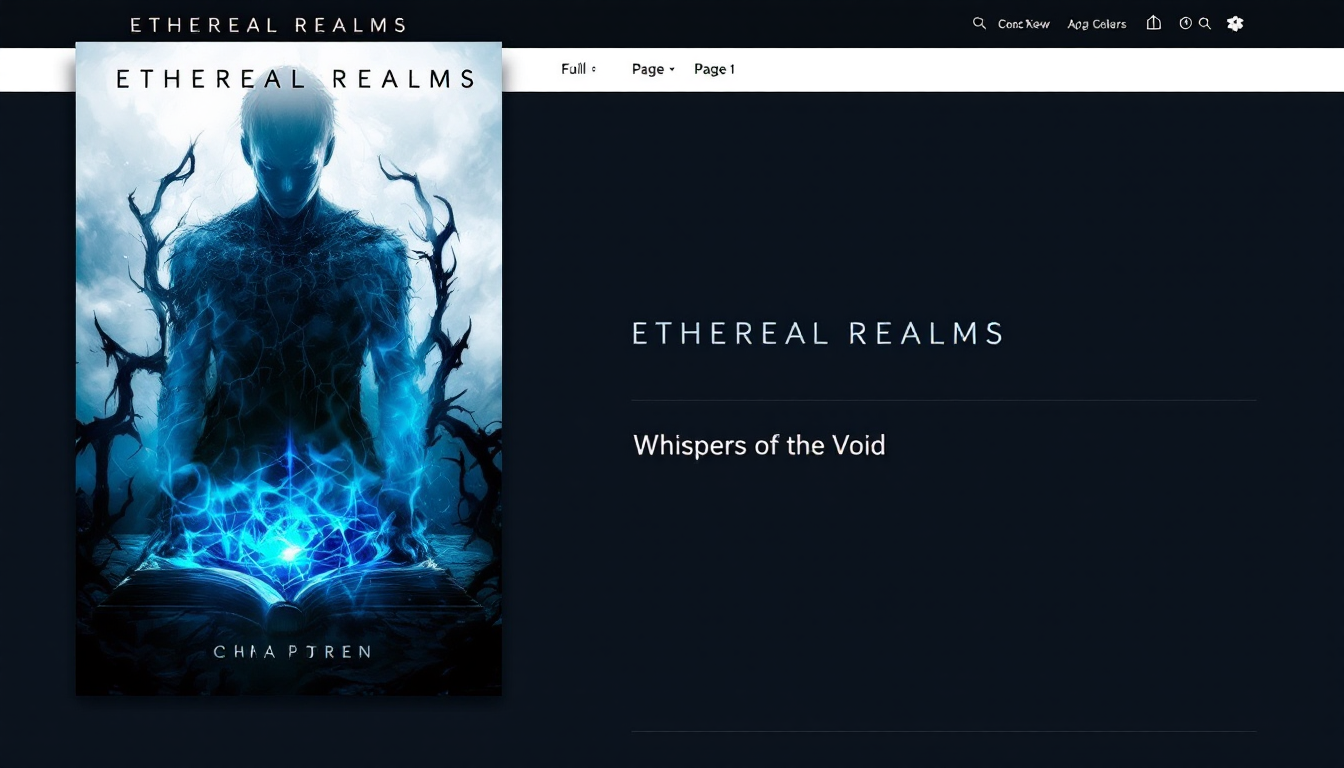Open the Page dropdown menu
Viewport: 1344px width, 768px height.
[653, 69]
